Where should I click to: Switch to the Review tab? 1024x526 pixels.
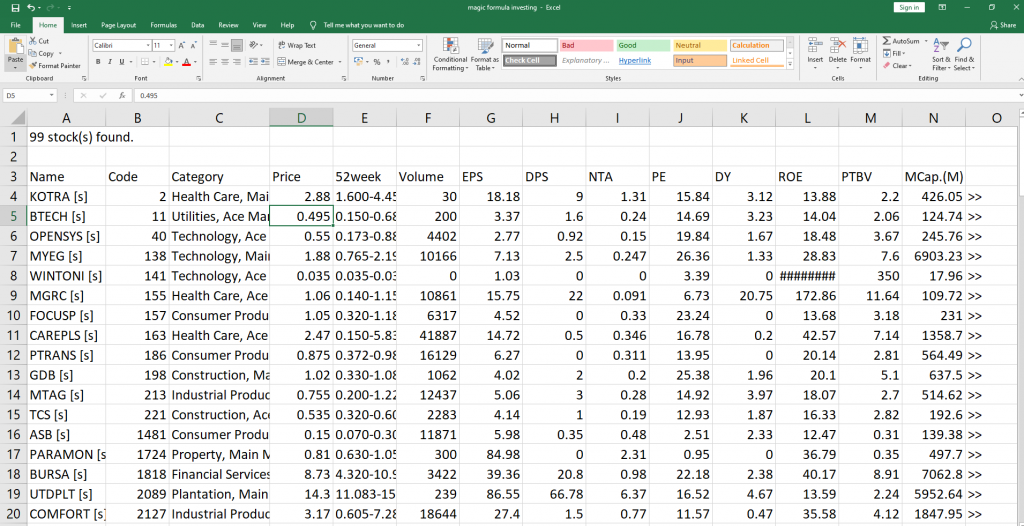pyautogui.click(x=229, y=25)
